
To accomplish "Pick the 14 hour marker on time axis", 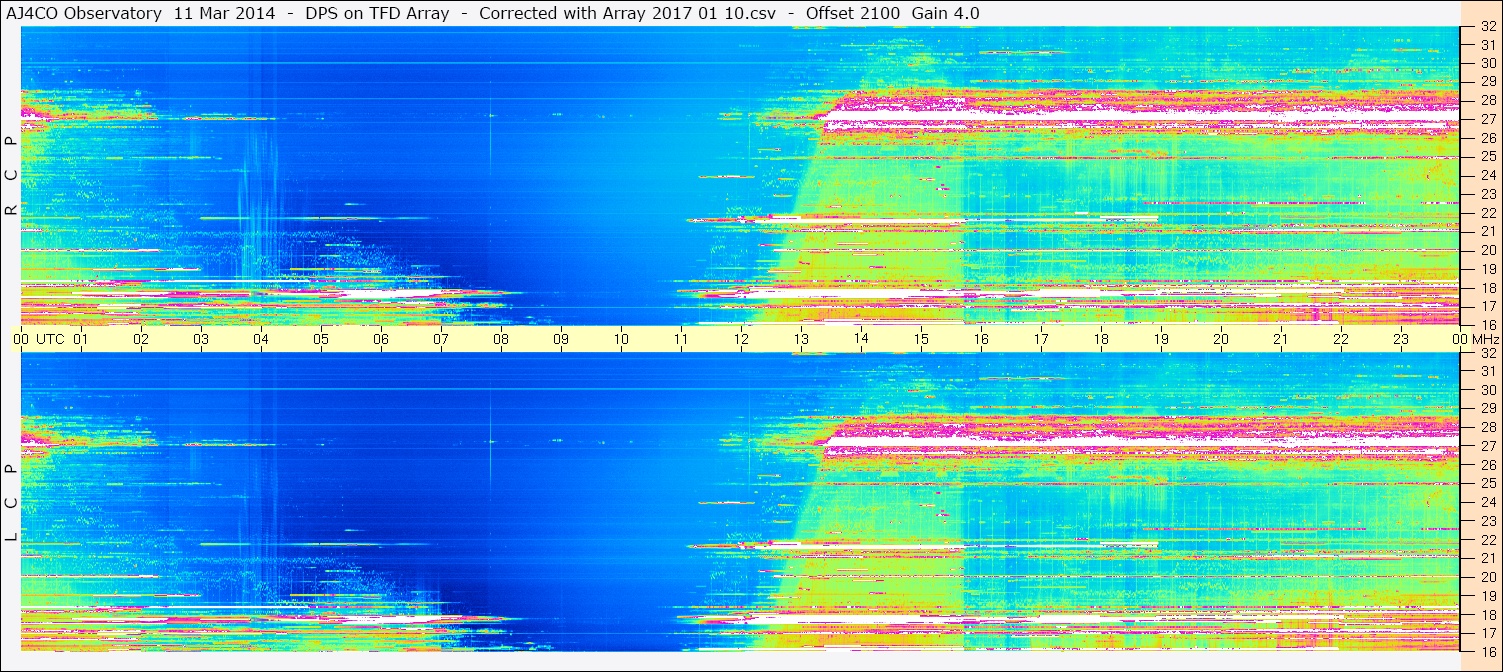I will pos(861,339).
